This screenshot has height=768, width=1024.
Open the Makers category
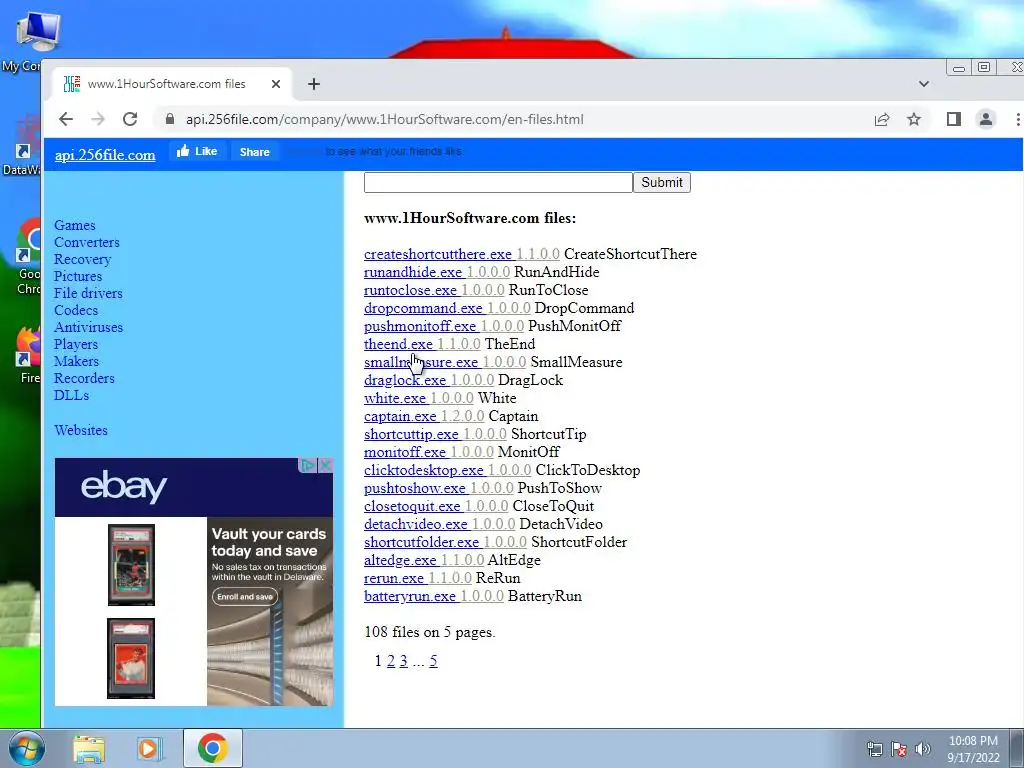click(76, 361)
